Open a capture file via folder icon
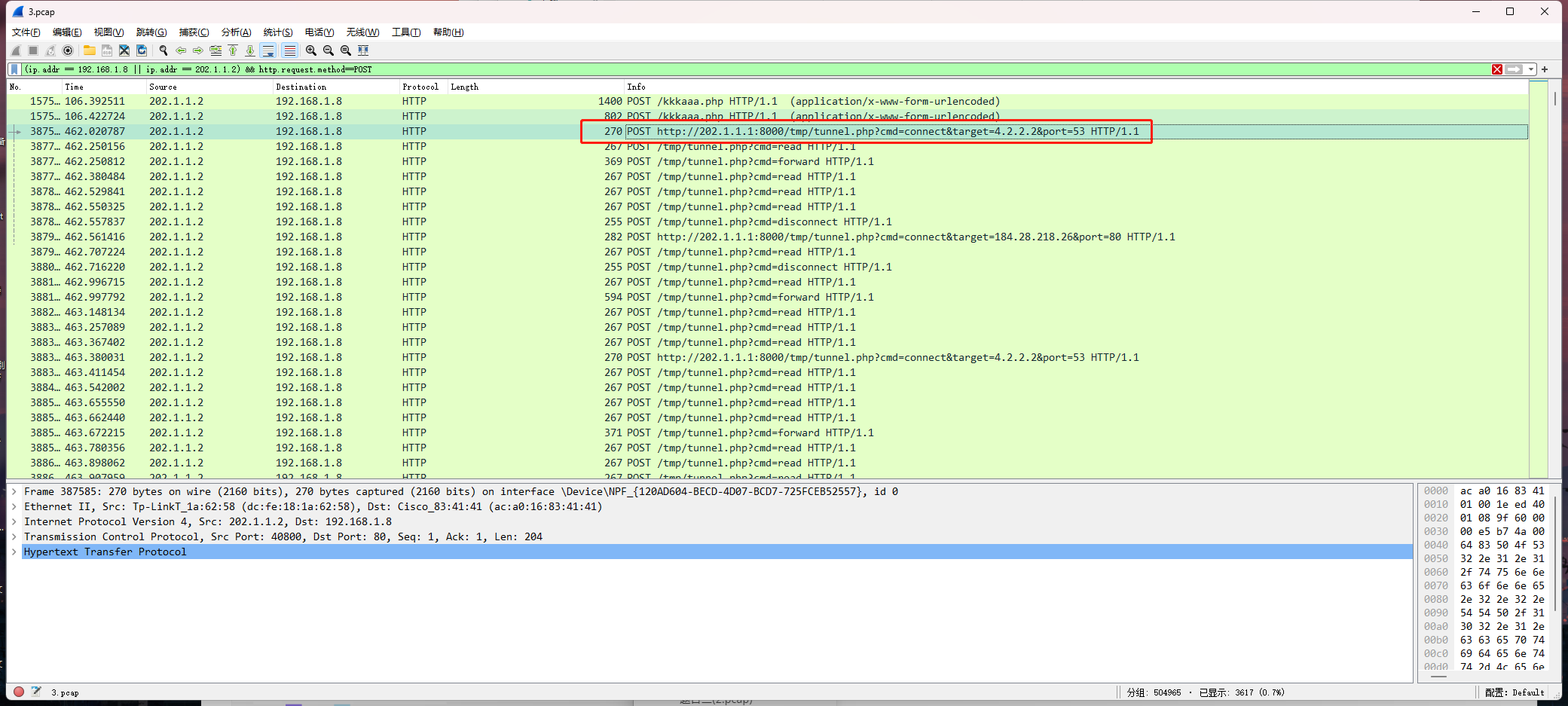The width and height of the screenshot is (1568, 706). pos(90,50)
